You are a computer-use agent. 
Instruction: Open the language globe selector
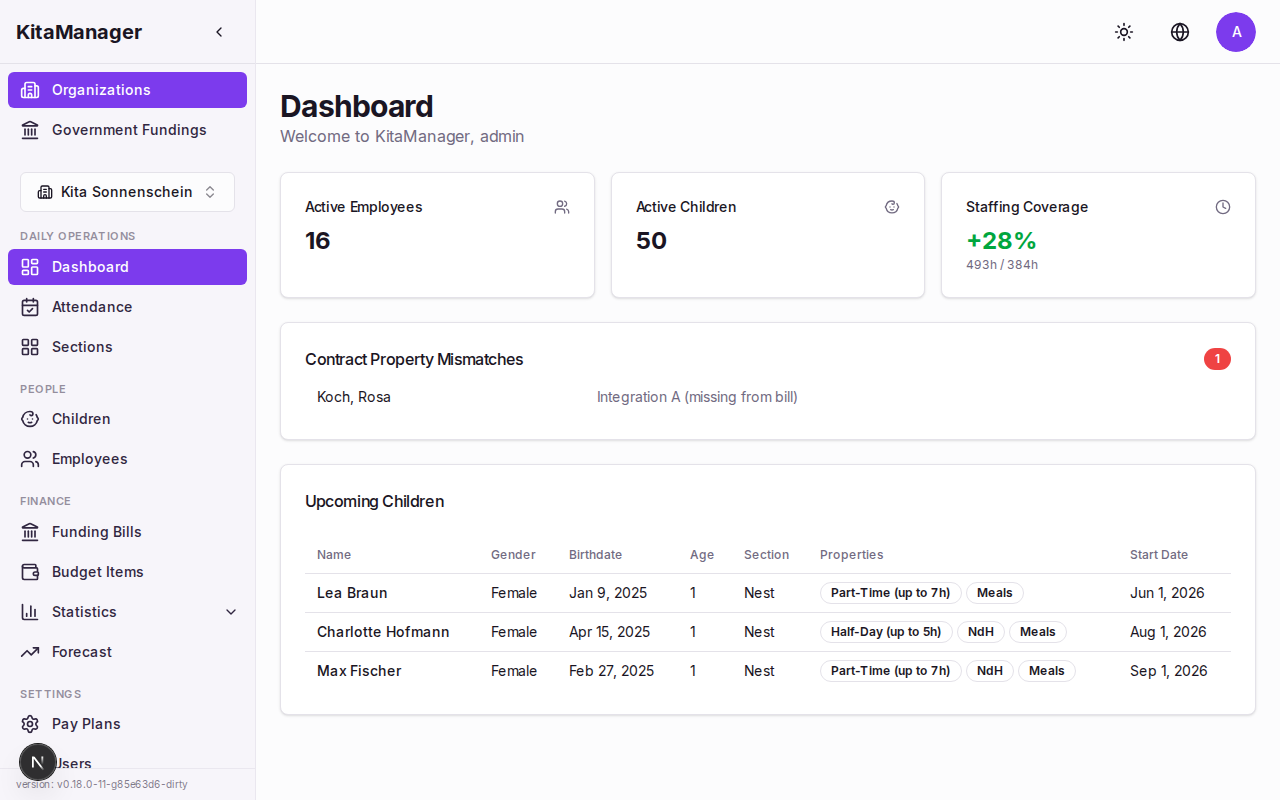[1180, 32]
